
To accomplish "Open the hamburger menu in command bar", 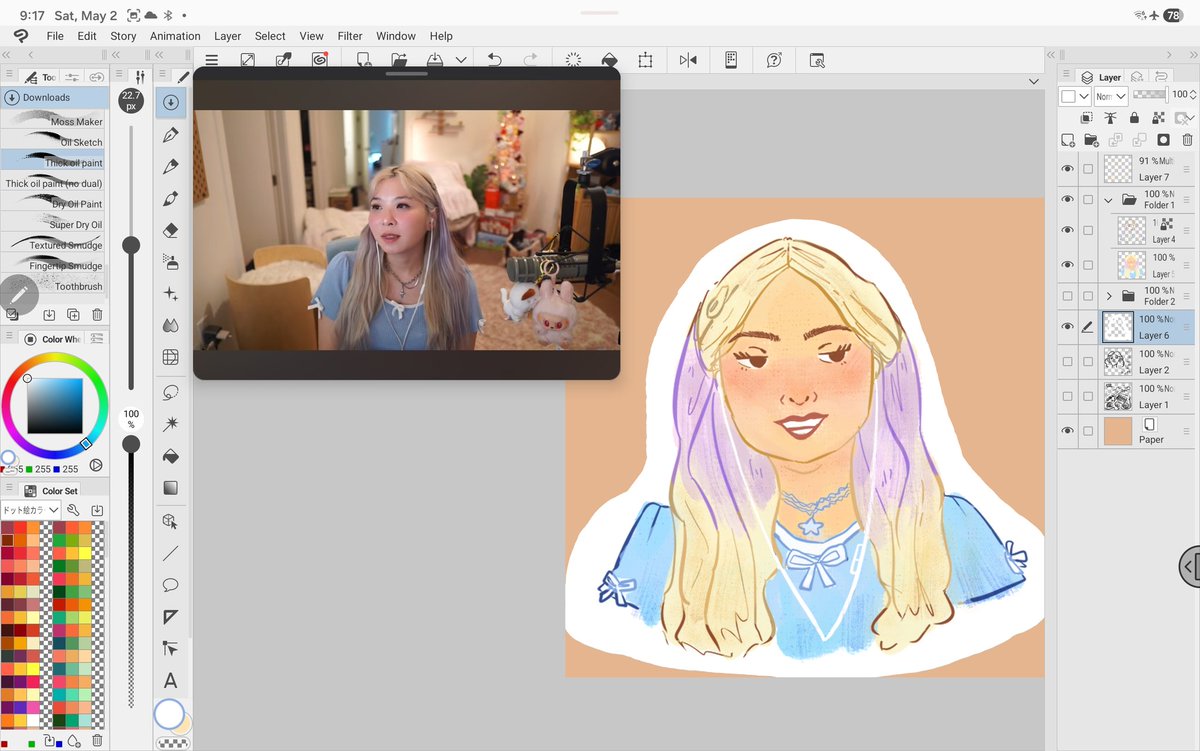I will click(212, 60).
